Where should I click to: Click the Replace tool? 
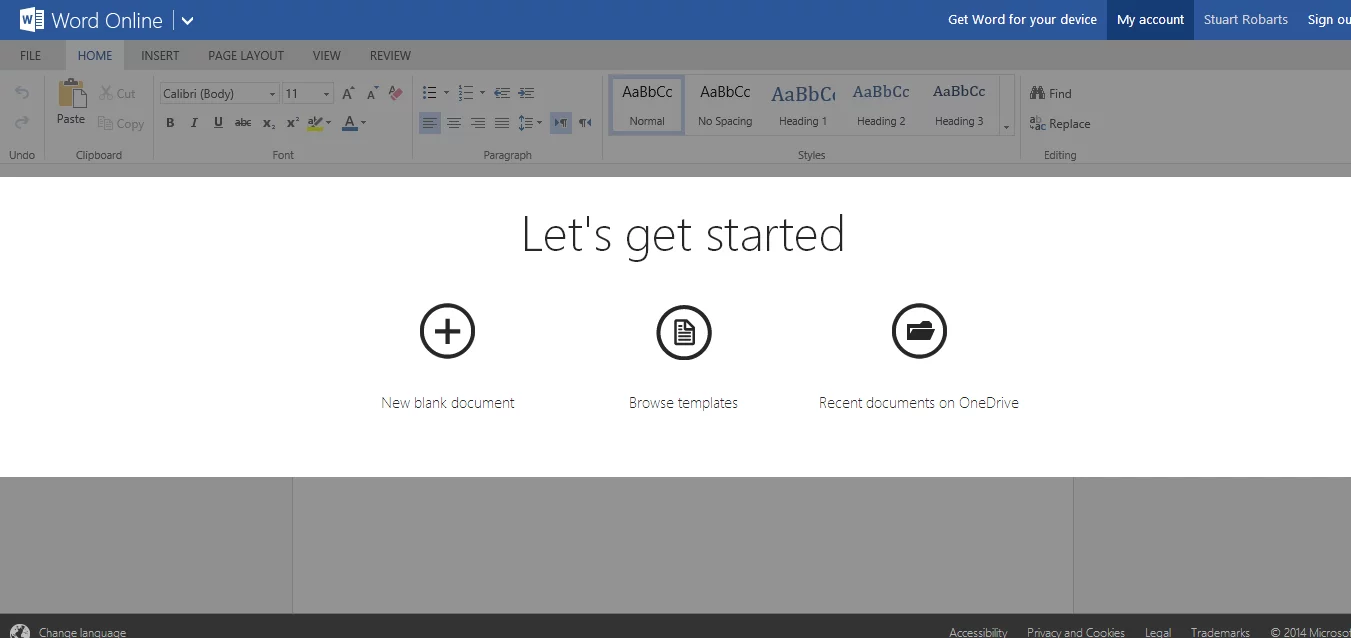point(1060,124)
